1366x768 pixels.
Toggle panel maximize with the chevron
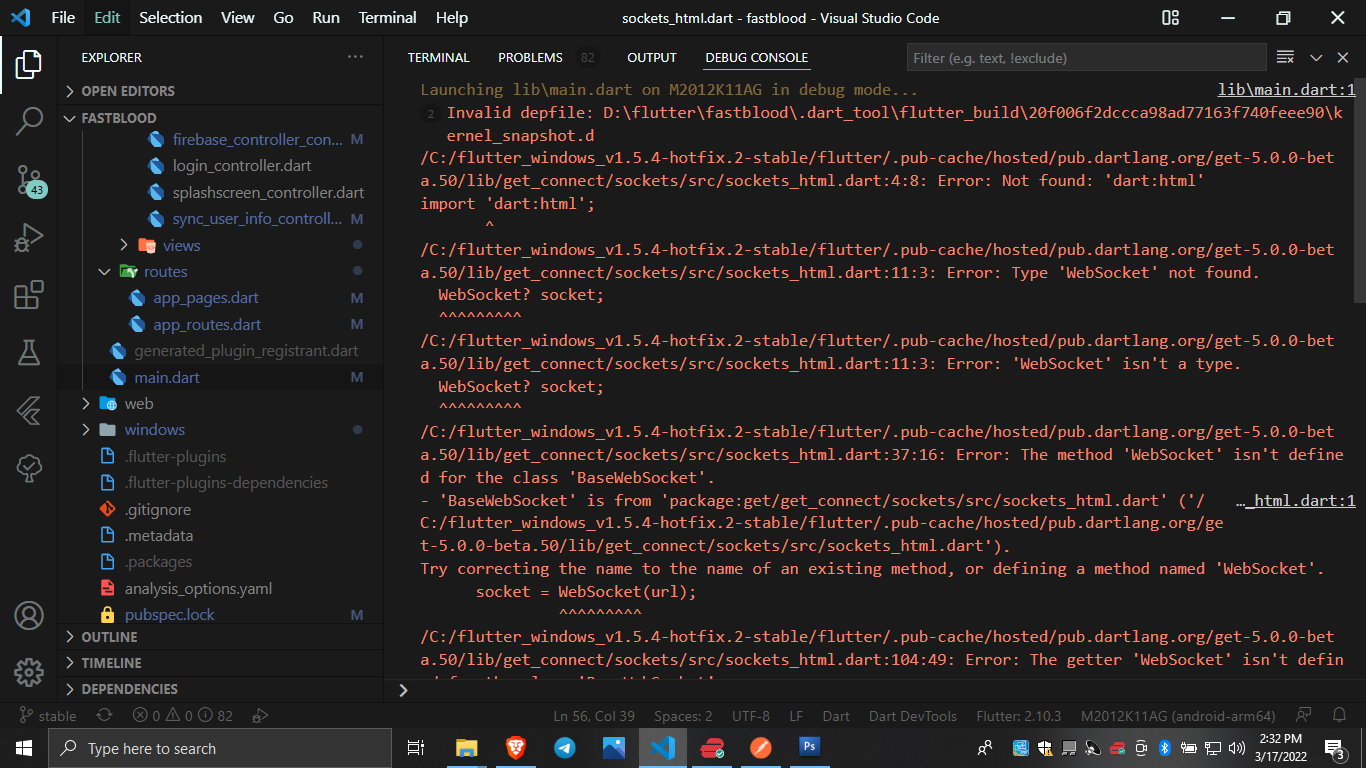click(x=1315, y=57)
